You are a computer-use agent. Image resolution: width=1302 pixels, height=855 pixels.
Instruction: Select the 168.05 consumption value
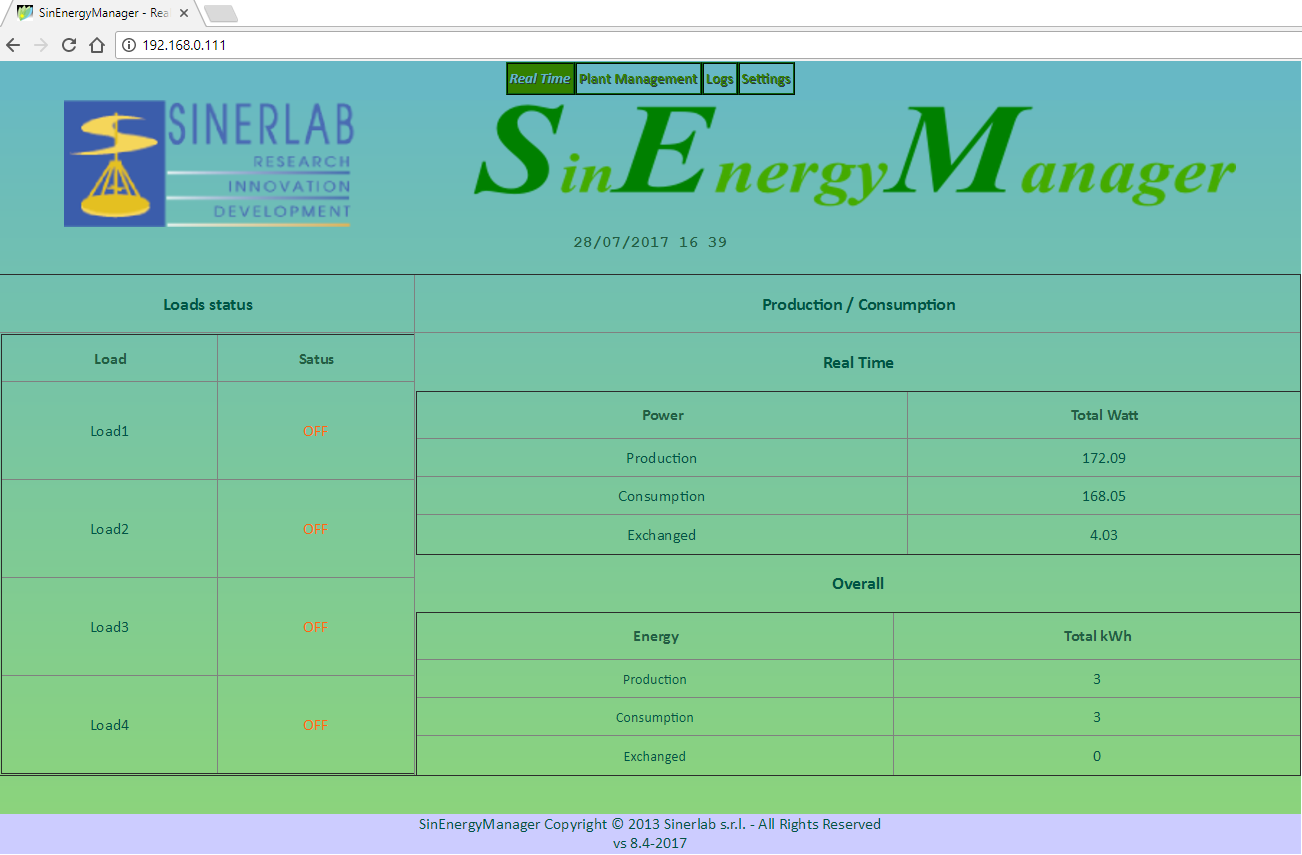click(1104, 496)
